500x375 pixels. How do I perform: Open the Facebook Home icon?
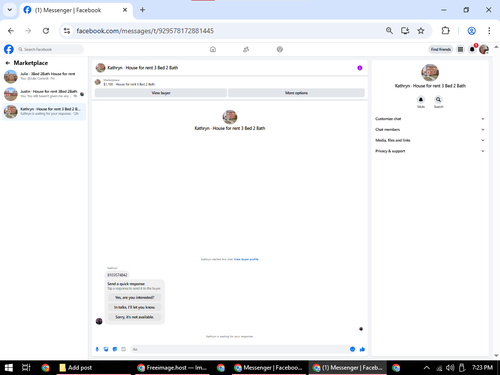pos(213,49)
